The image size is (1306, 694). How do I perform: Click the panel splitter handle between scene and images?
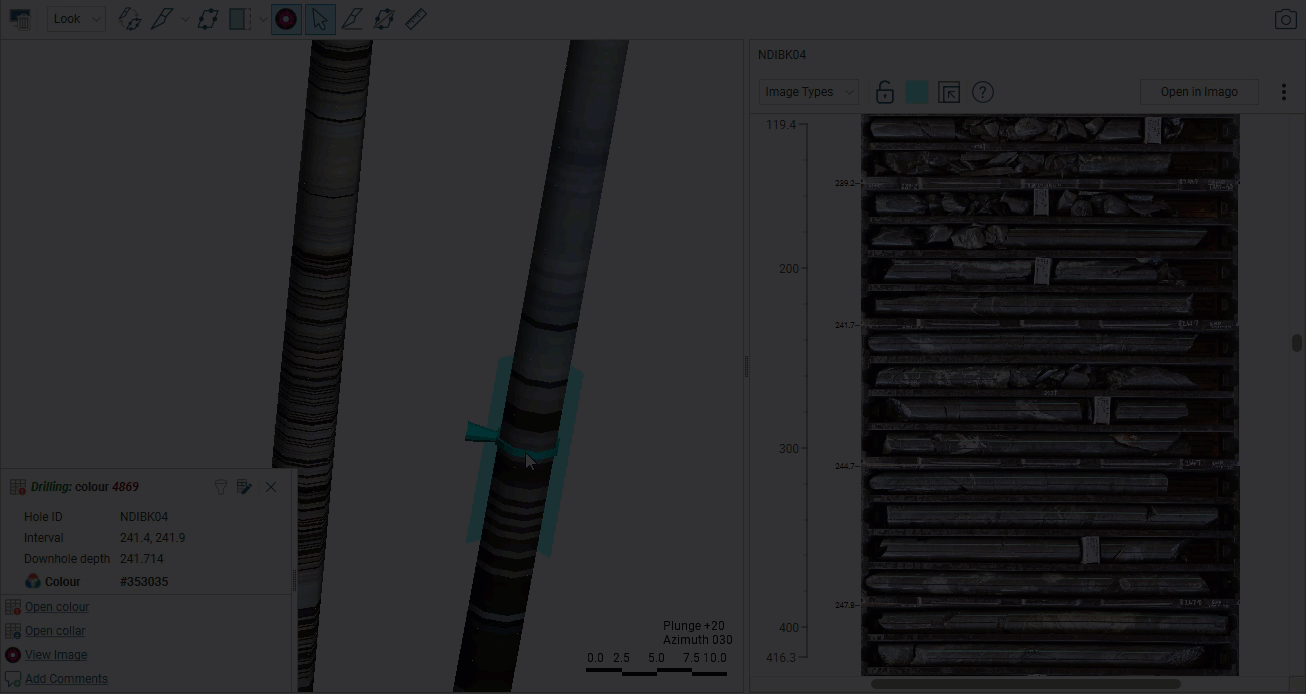[x=746, y=367]
